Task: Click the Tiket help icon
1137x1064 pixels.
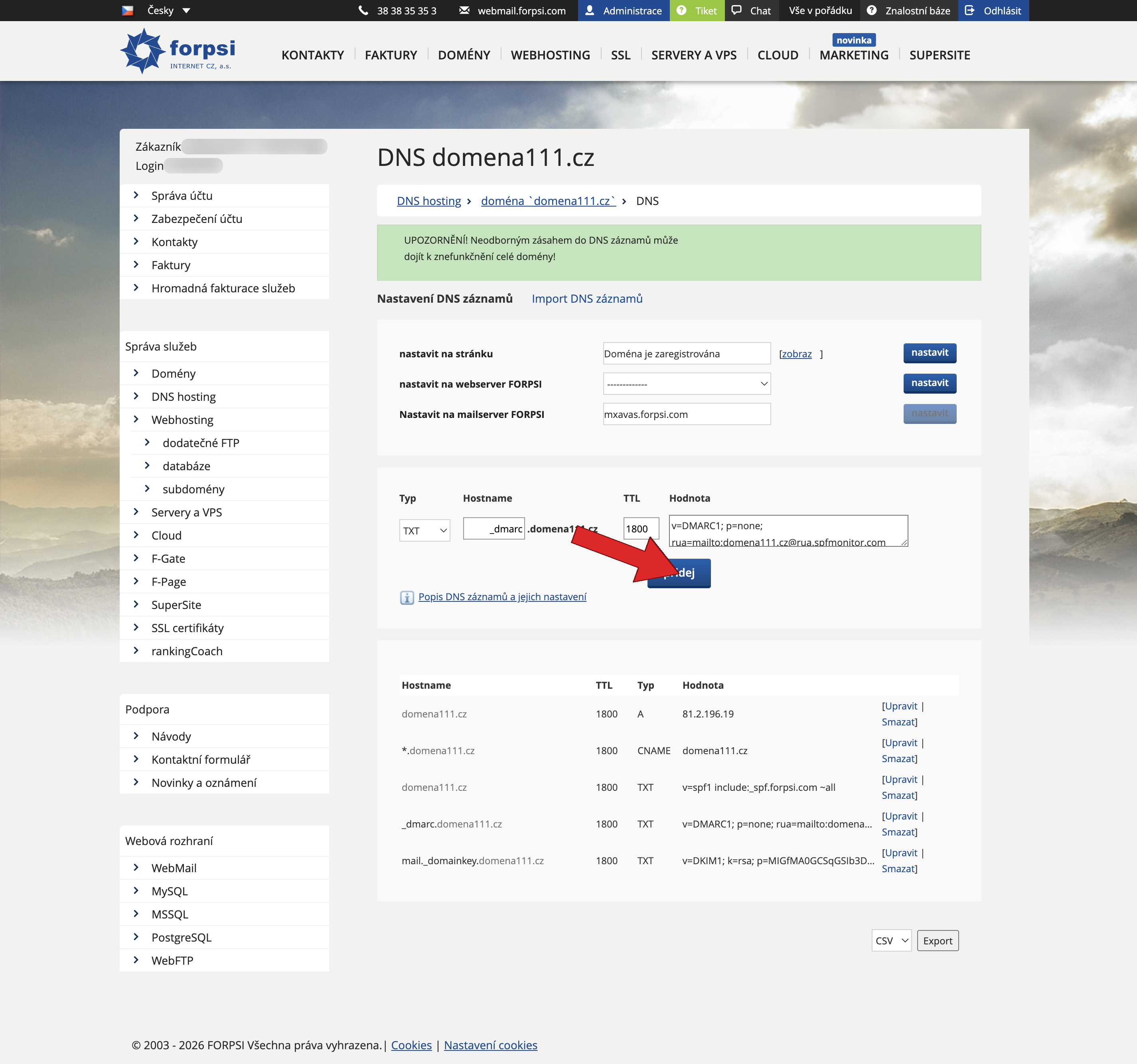Action: 681,10
